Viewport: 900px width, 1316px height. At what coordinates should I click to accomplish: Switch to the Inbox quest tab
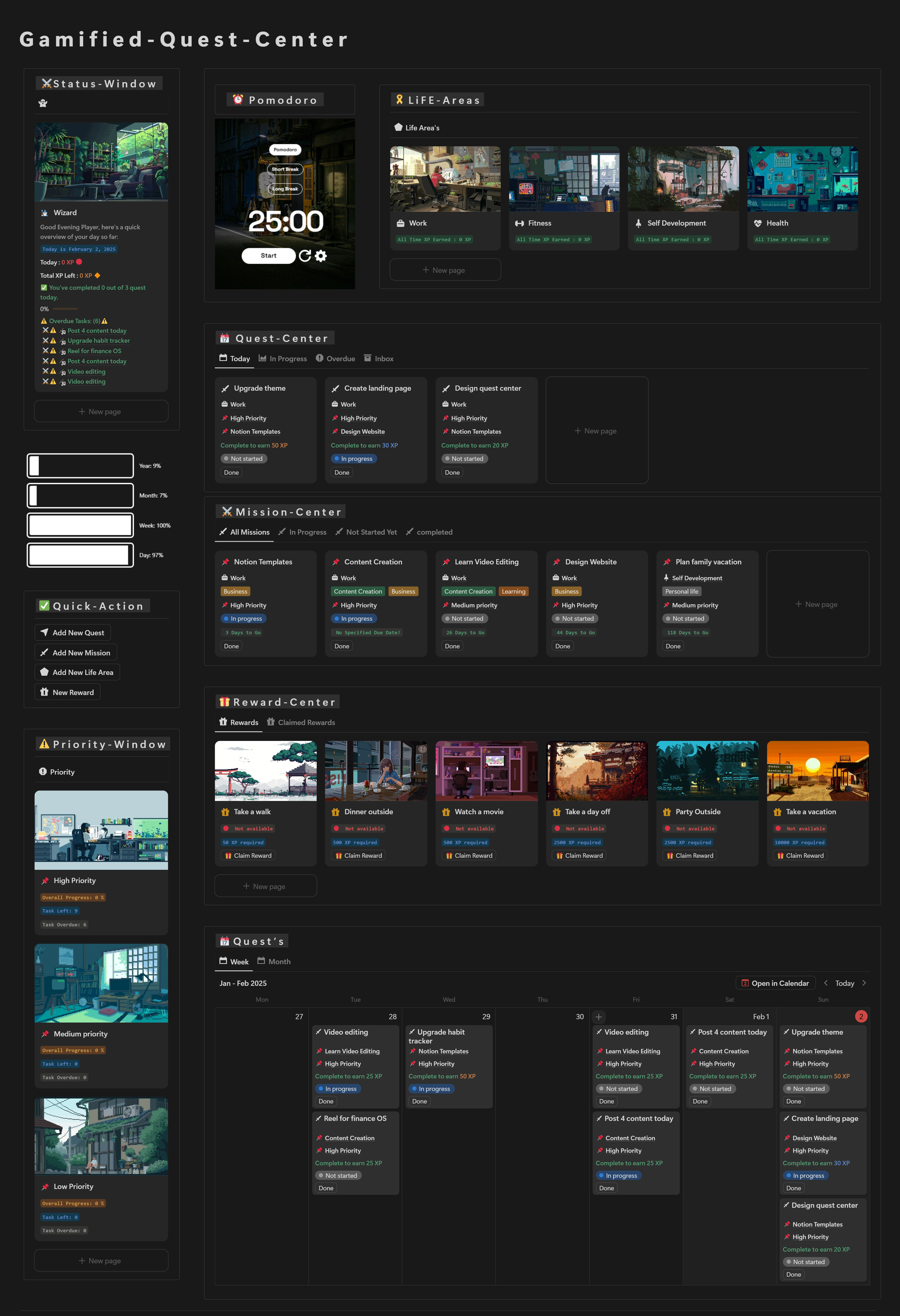tap(379, 358)
